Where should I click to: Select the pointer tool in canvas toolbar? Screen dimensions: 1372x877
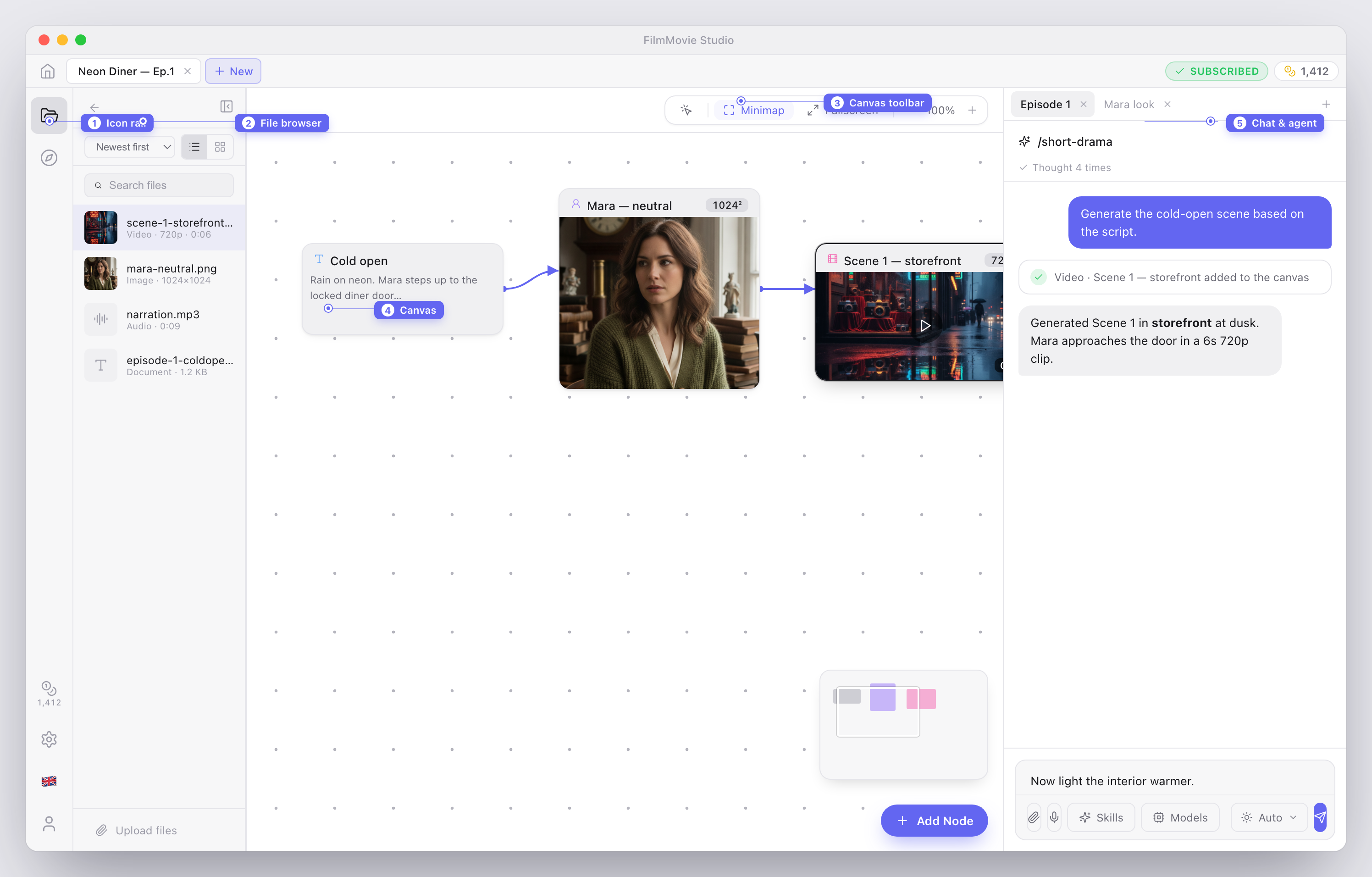point(686,110)
